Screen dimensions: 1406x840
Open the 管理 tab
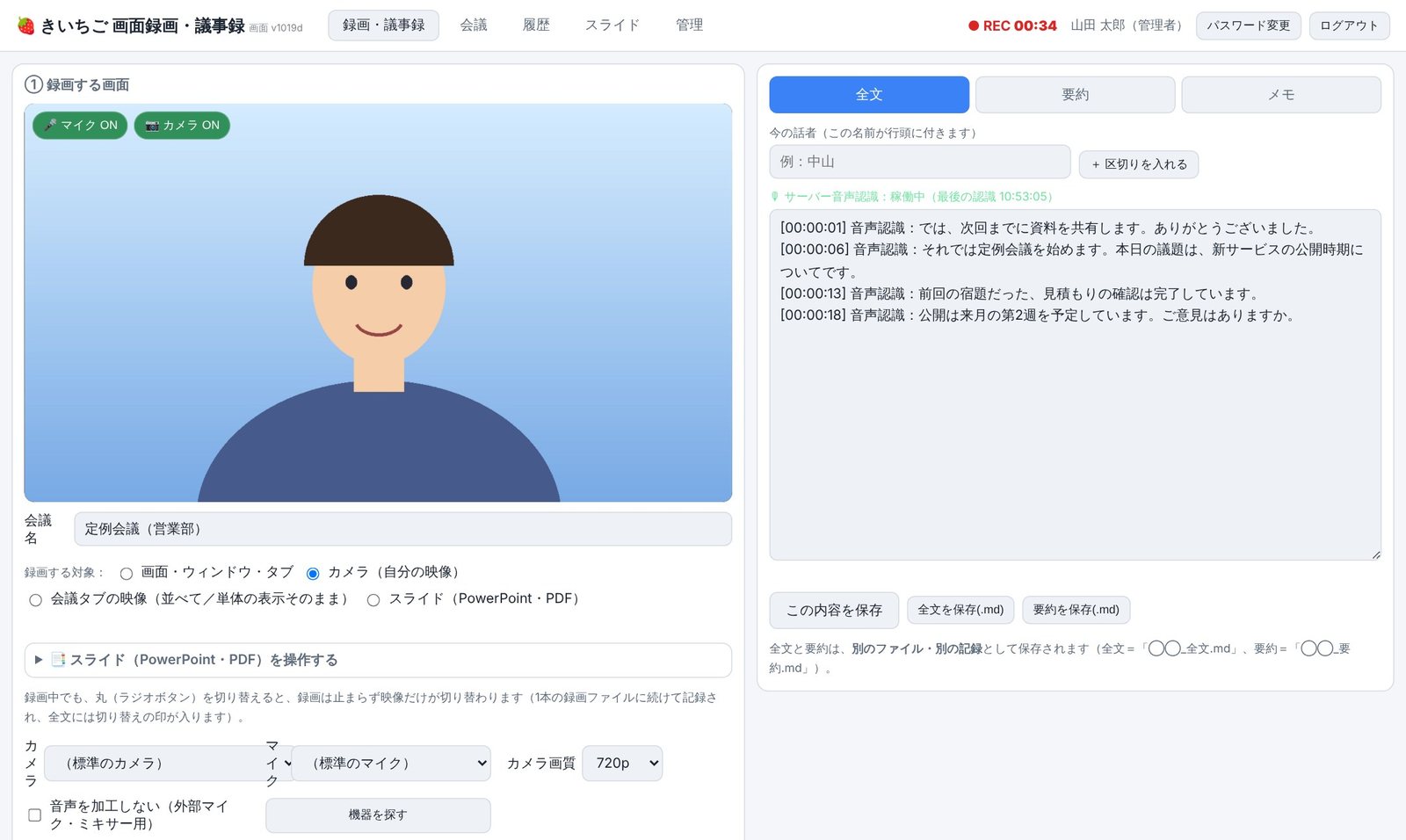click(x=689, y=25)
